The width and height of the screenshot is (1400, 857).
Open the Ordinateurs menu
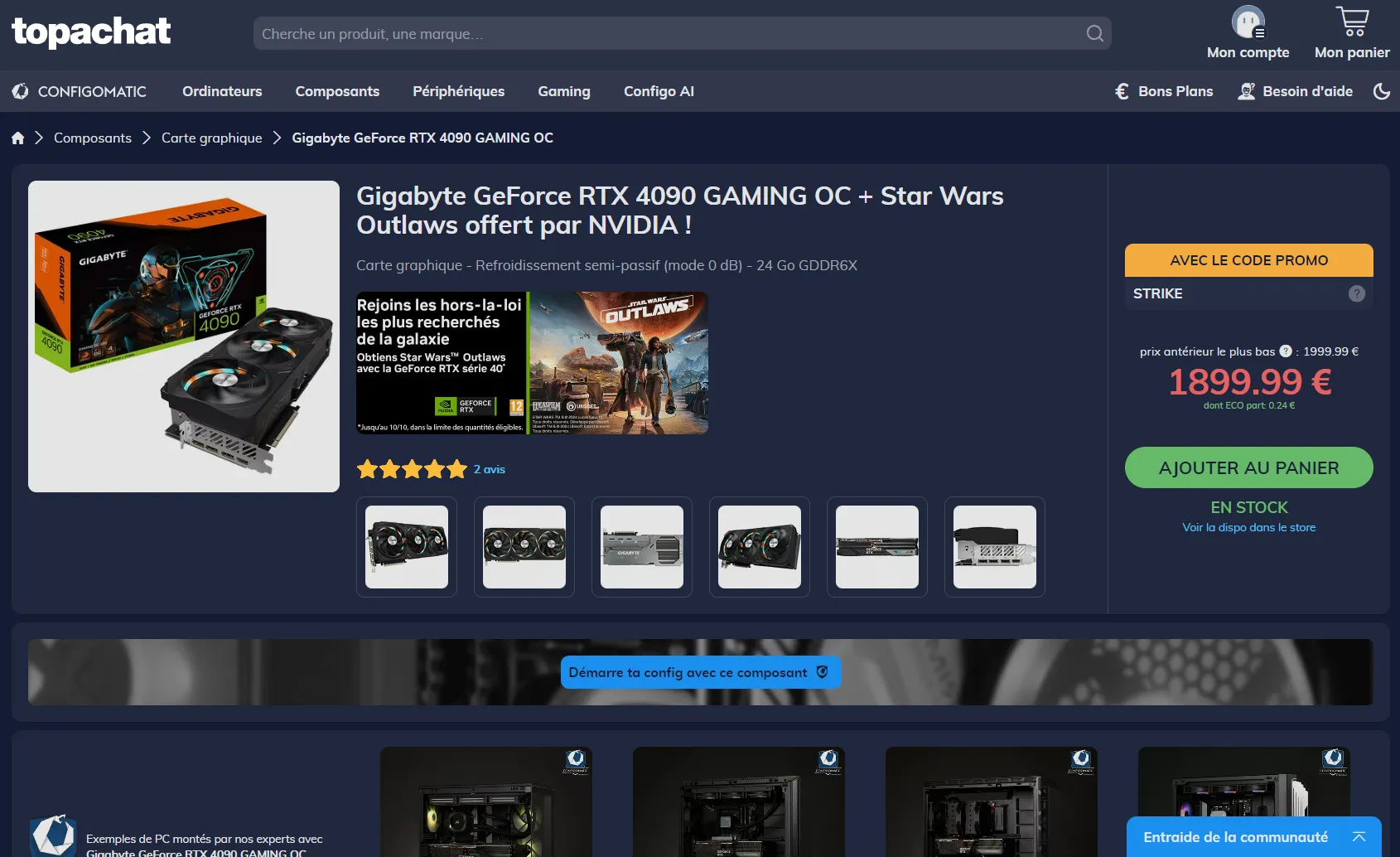(x=222, y=91)
